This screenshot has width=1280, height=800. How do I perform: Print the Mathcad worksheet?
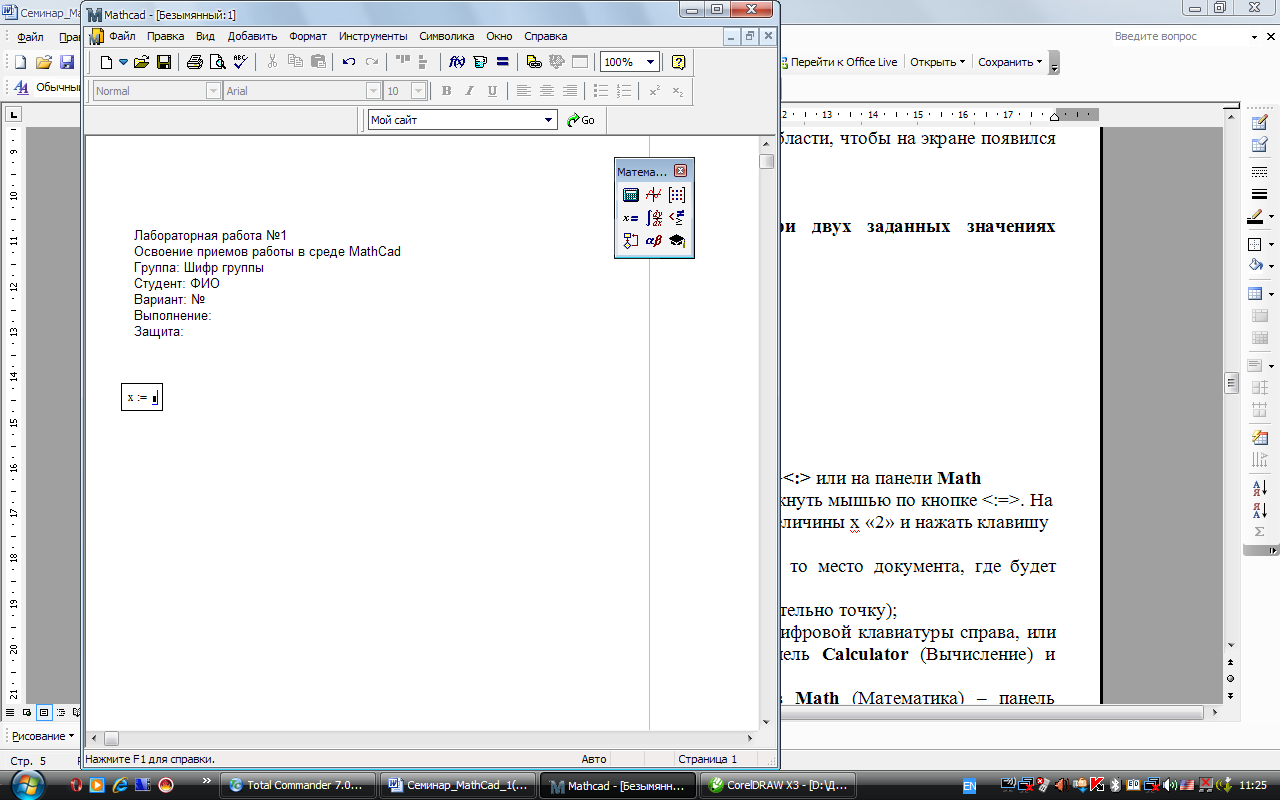195,62
